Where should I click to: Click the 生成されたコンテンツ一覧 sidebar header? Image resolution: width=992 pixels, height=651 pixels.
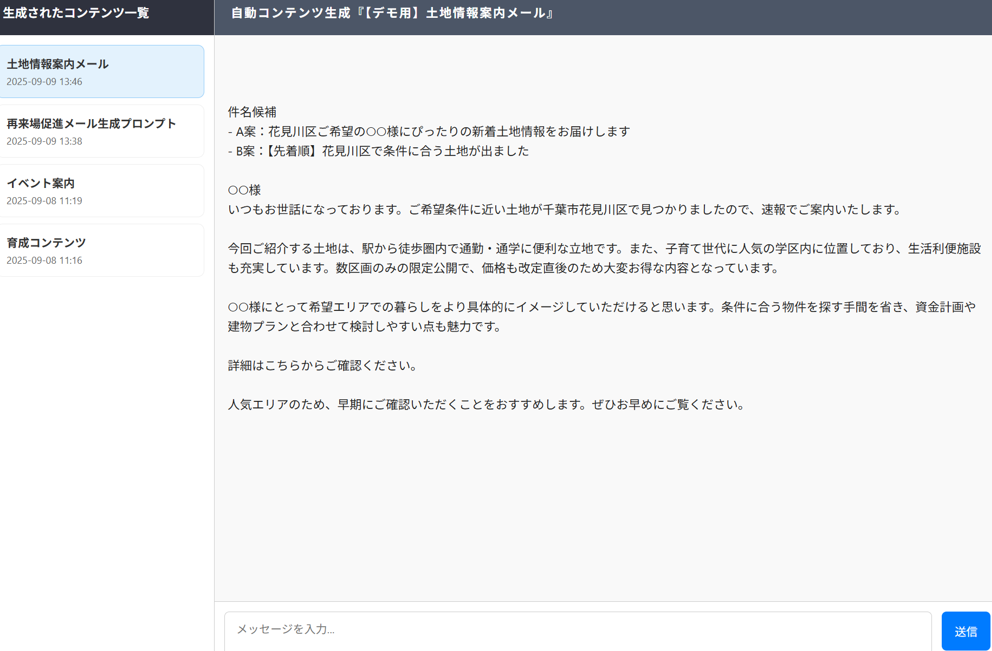(76, 13)
